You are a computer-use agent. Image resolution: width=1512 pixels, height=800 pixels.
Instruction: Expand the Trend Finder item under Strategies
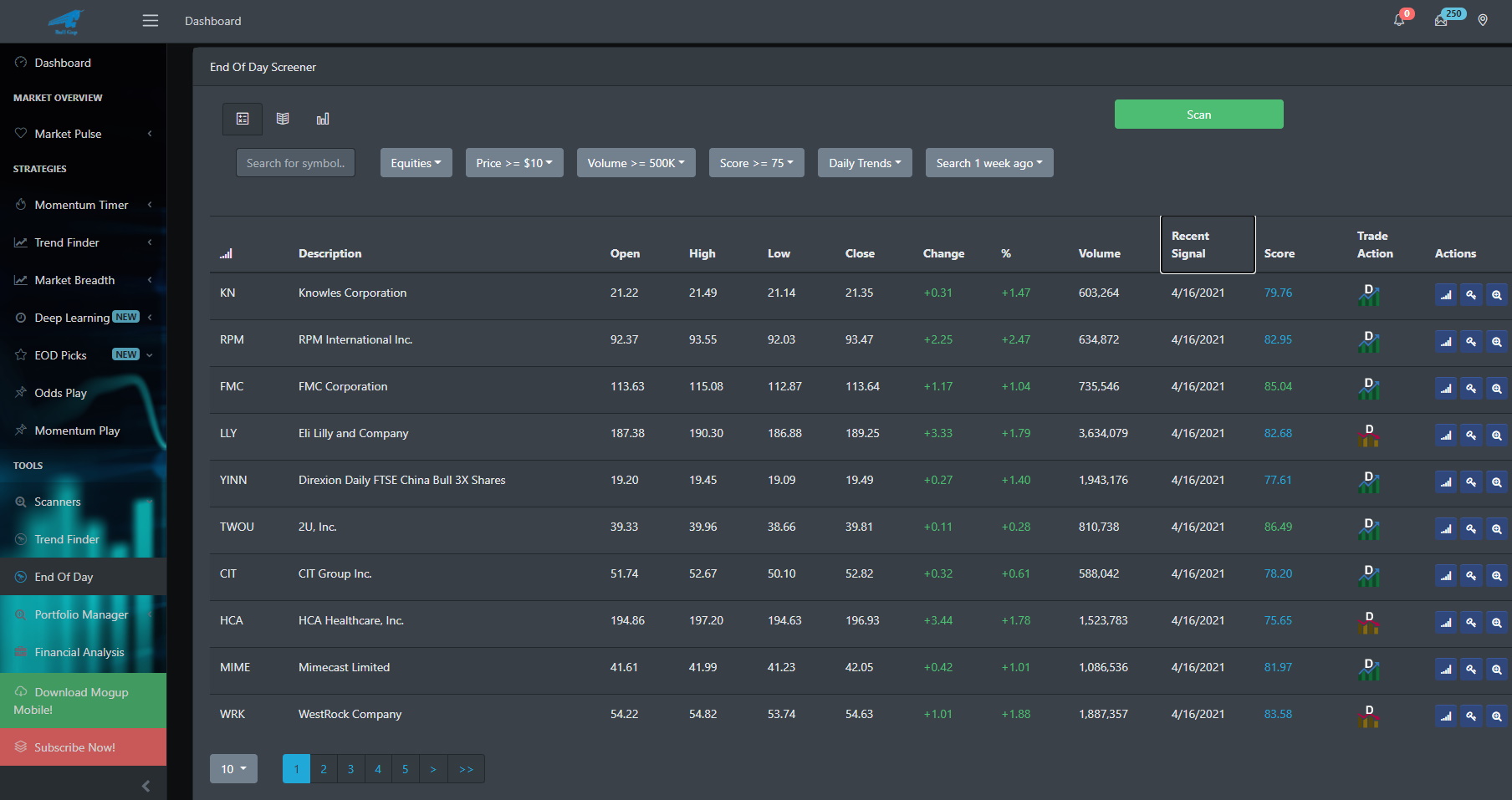(83, 242)
